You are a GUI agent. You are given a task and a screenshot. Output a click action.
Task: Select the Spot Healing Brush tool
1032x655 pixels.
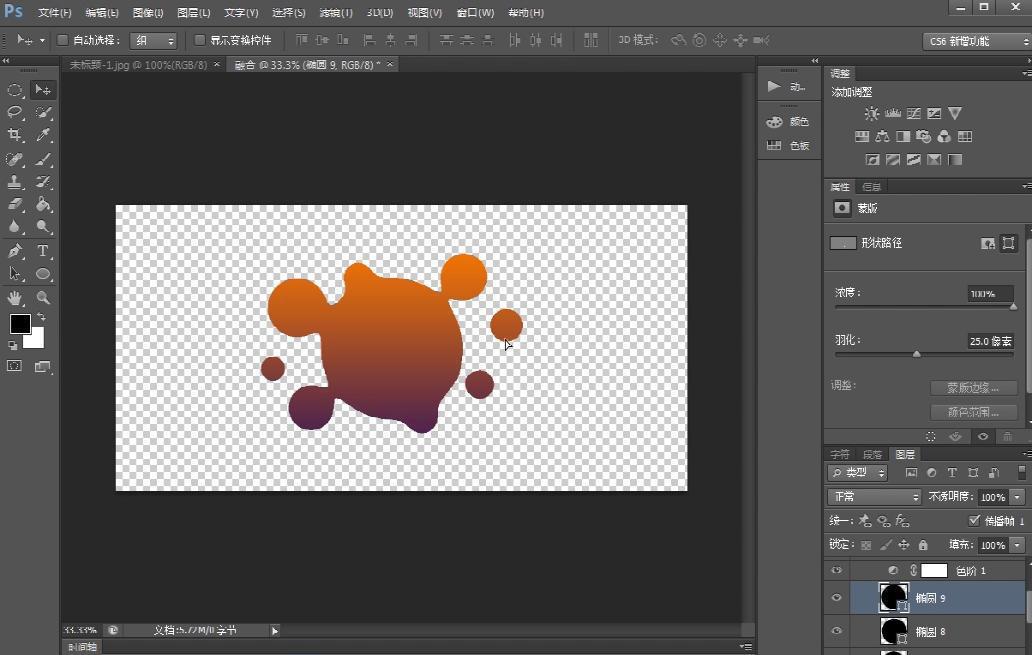14,159
